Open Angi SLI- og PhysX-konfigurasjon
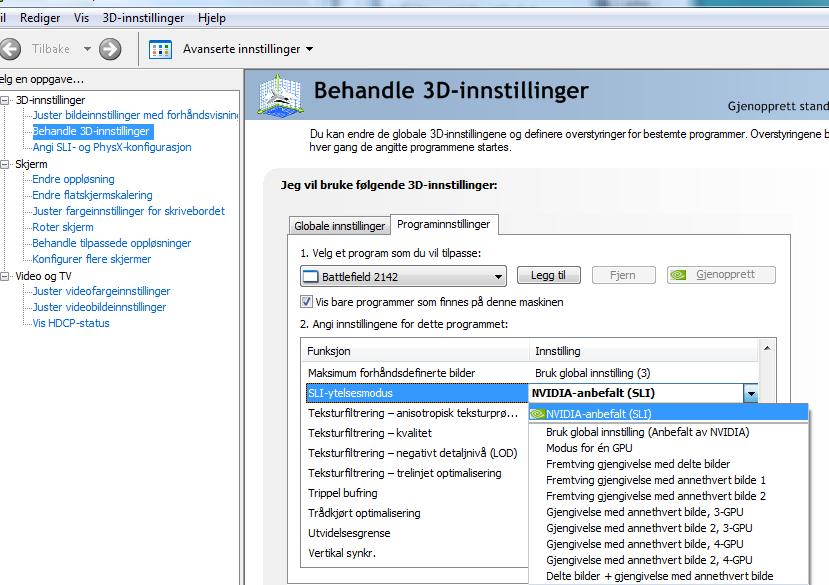Viewport: 829px width, 585px height. 112,147
